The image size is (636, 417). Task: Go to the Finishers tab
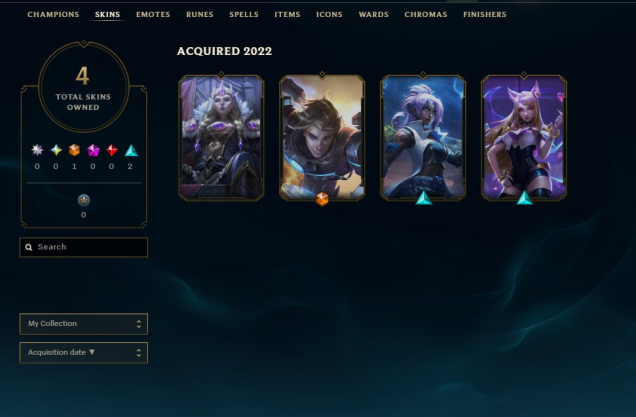coord(485,15)
